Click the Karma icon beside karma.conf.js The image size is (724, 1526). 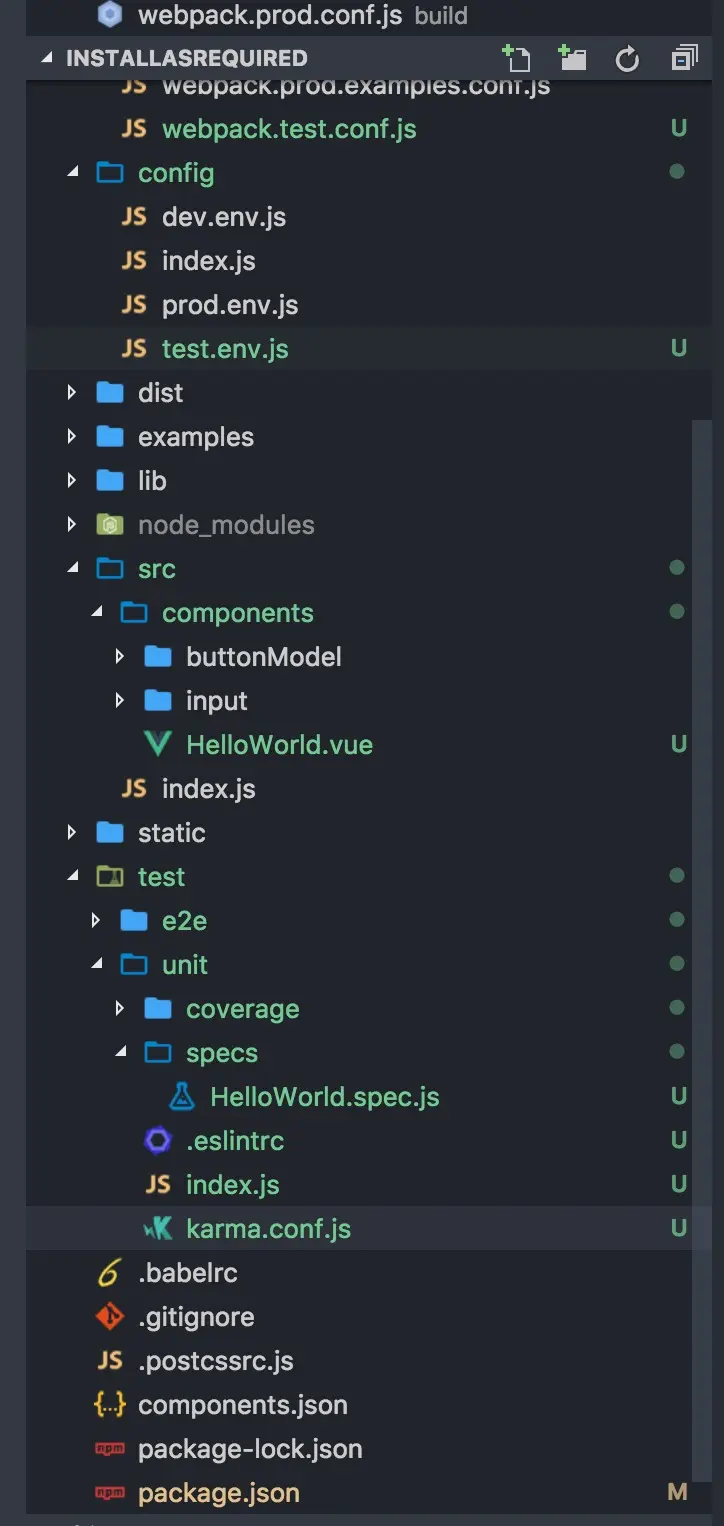pyautogui.click(x=158, y=1229)
